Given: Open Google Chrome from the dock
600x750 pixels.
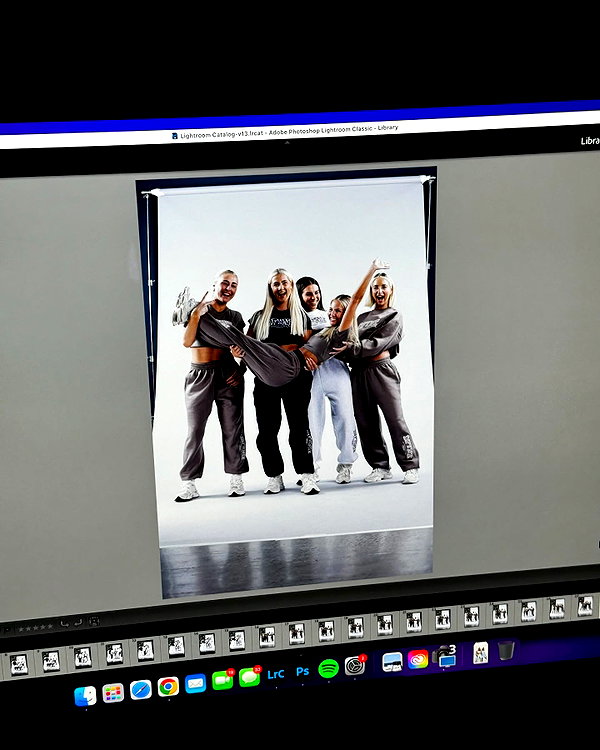Looking at the screenshot, I should coord(168,686).
